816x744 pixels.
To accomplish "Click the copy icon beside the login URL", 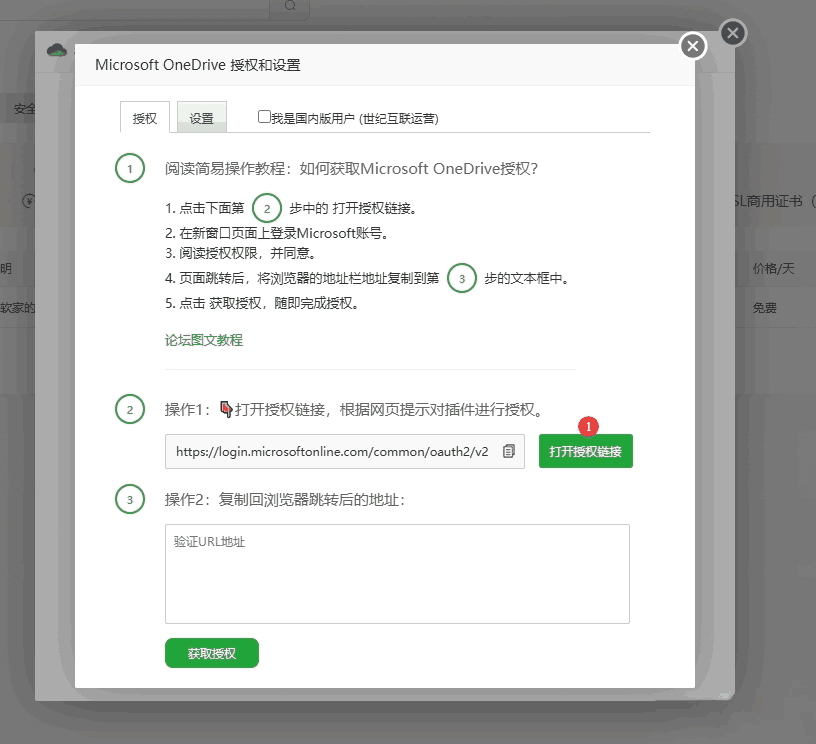I will 509,451.
